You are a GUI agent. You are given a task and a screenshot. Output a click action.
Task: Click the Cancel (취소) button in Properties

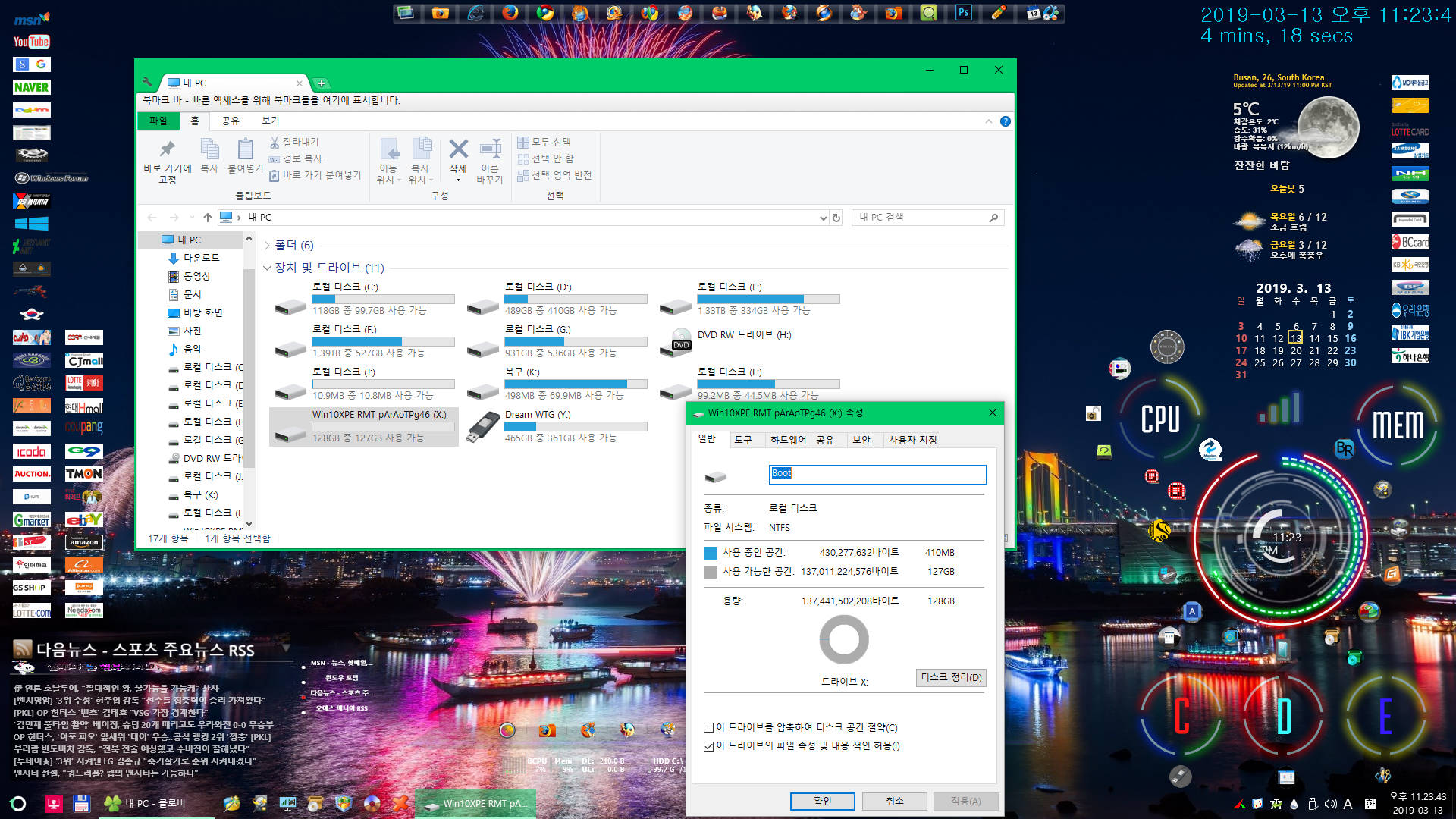(x=895, y=801)
